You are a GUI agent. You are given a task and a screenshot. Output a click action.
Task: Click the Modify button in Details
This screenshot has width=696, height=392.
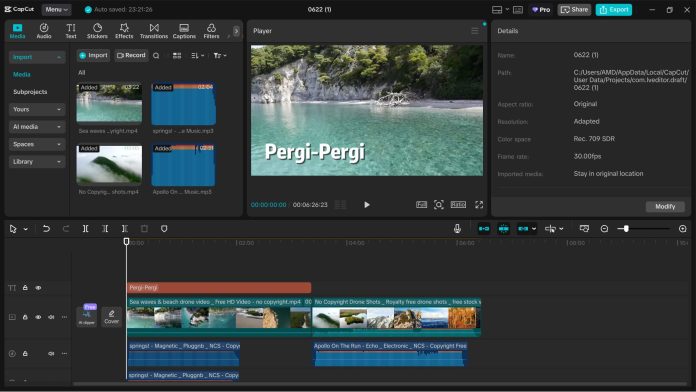[x=665, y=206]
